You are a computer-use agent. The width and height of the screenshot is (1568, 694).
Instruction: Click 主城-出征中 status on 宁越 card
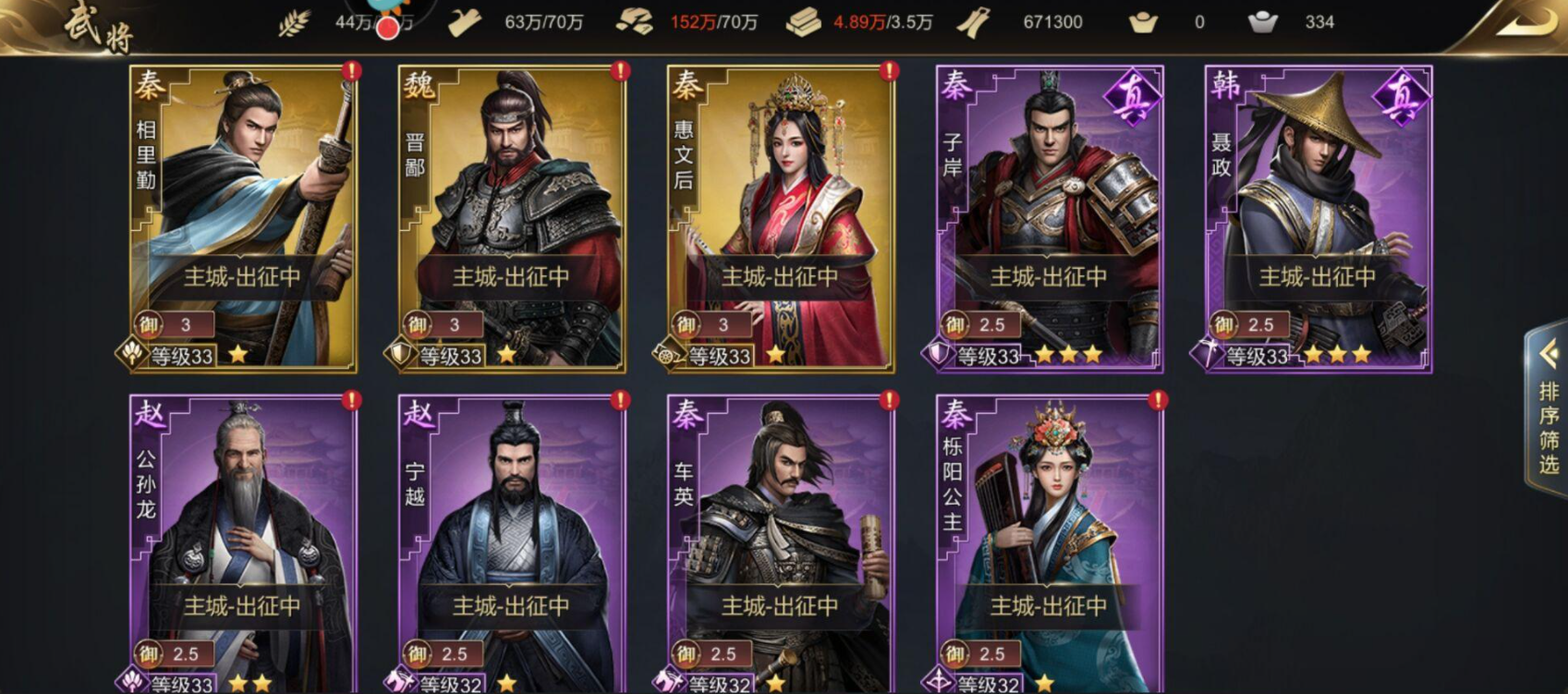click(512, 606)
